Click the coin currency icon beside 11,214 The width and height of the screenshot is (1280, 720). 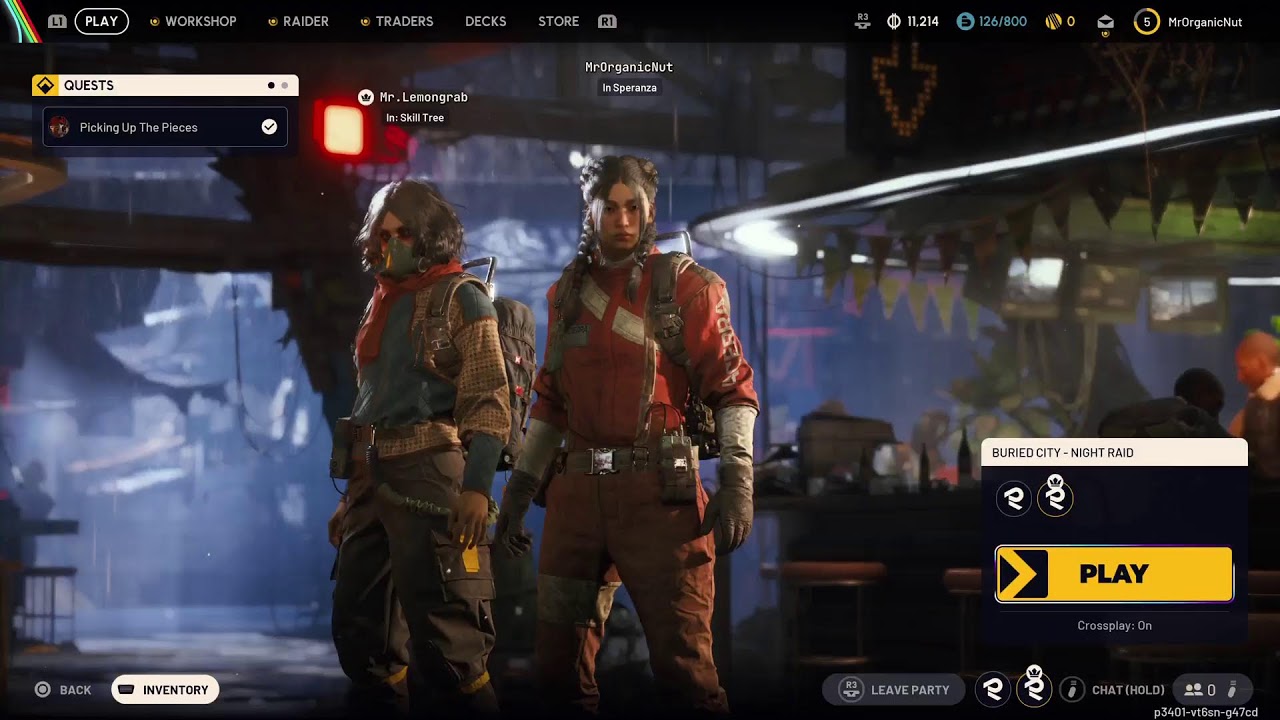point(894,21)
